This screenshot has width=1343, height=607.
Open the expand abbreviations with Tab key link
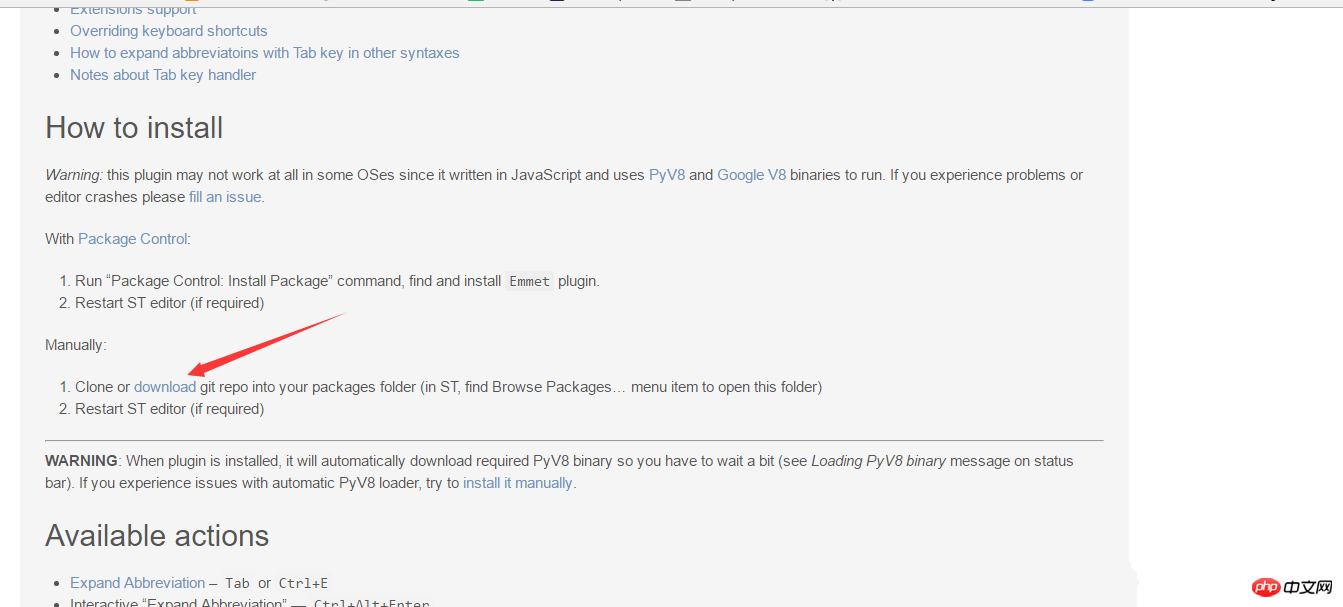click(265, 53)
